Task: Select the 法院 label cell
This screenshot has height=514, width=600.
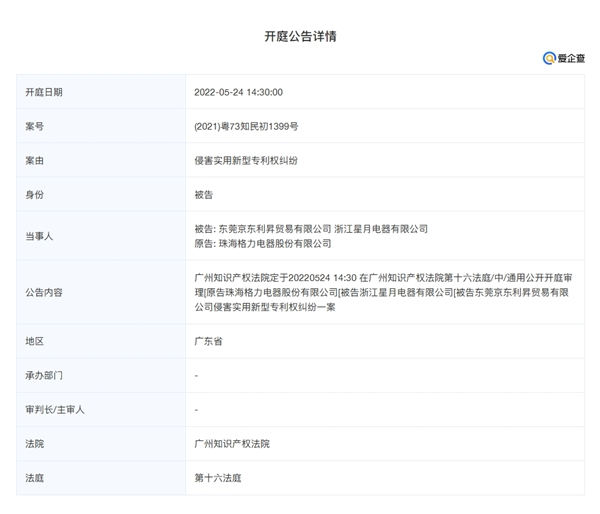Action: point(101,444)
